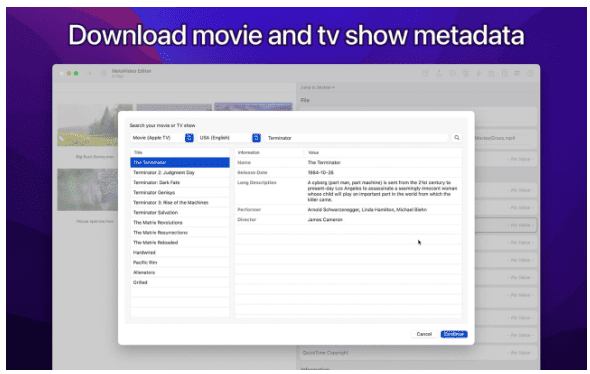Select Terminator Genisys result
The height and width of the screenshot is (374, 590).
180,192
